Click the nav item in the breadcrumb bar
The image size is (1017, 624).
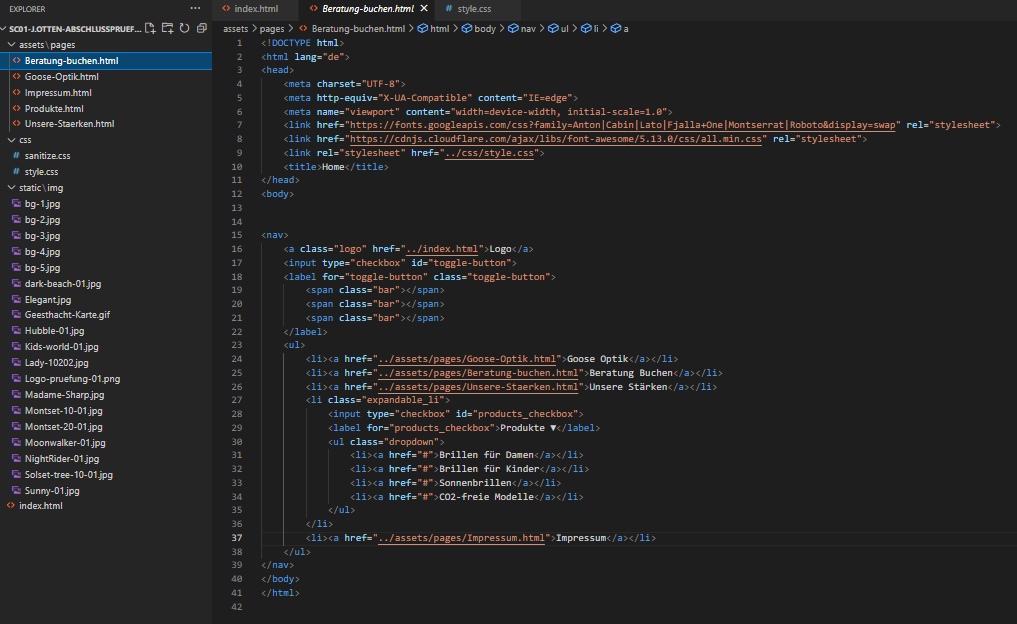(x=529, y=29)
